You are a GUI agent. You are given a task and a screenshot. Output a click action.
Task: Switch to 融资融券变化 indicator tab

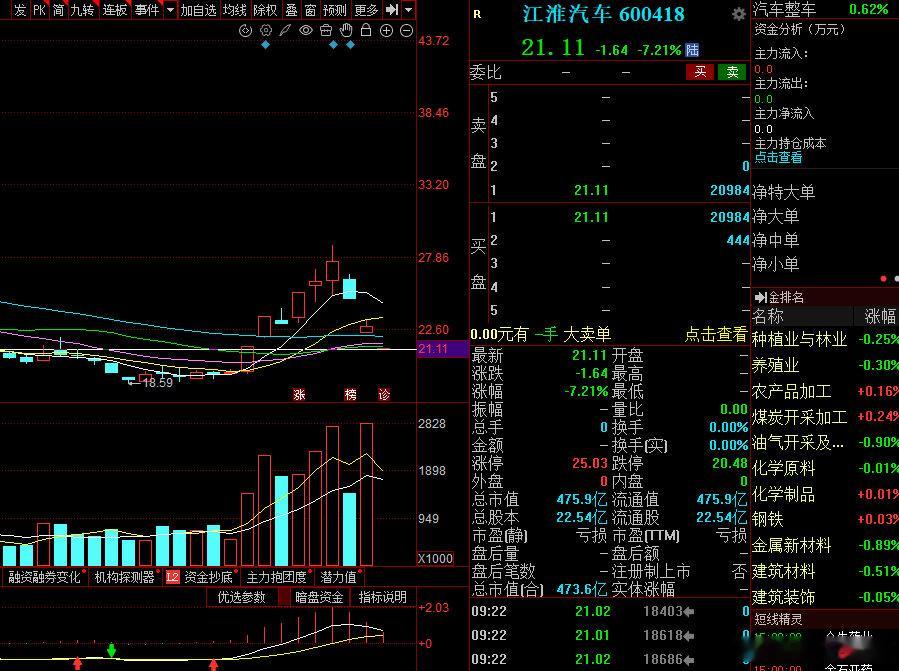(x=45, y=578)
